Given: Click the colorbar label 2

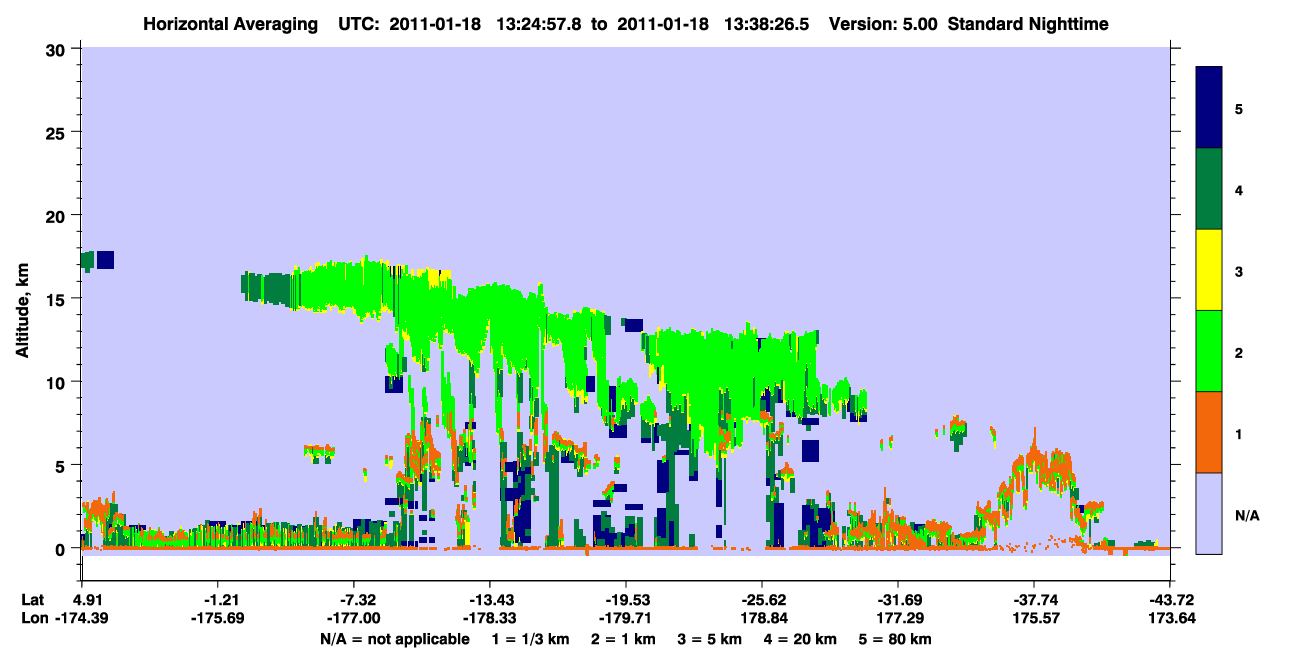Looking at the screenshot, I should 1238,352.
